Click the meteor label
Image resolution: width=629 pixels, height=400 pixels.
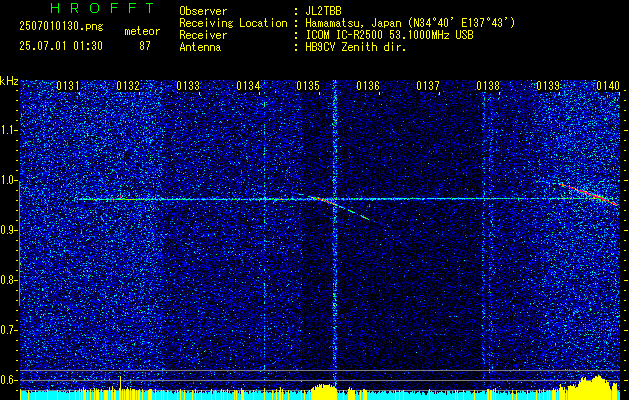142,31
